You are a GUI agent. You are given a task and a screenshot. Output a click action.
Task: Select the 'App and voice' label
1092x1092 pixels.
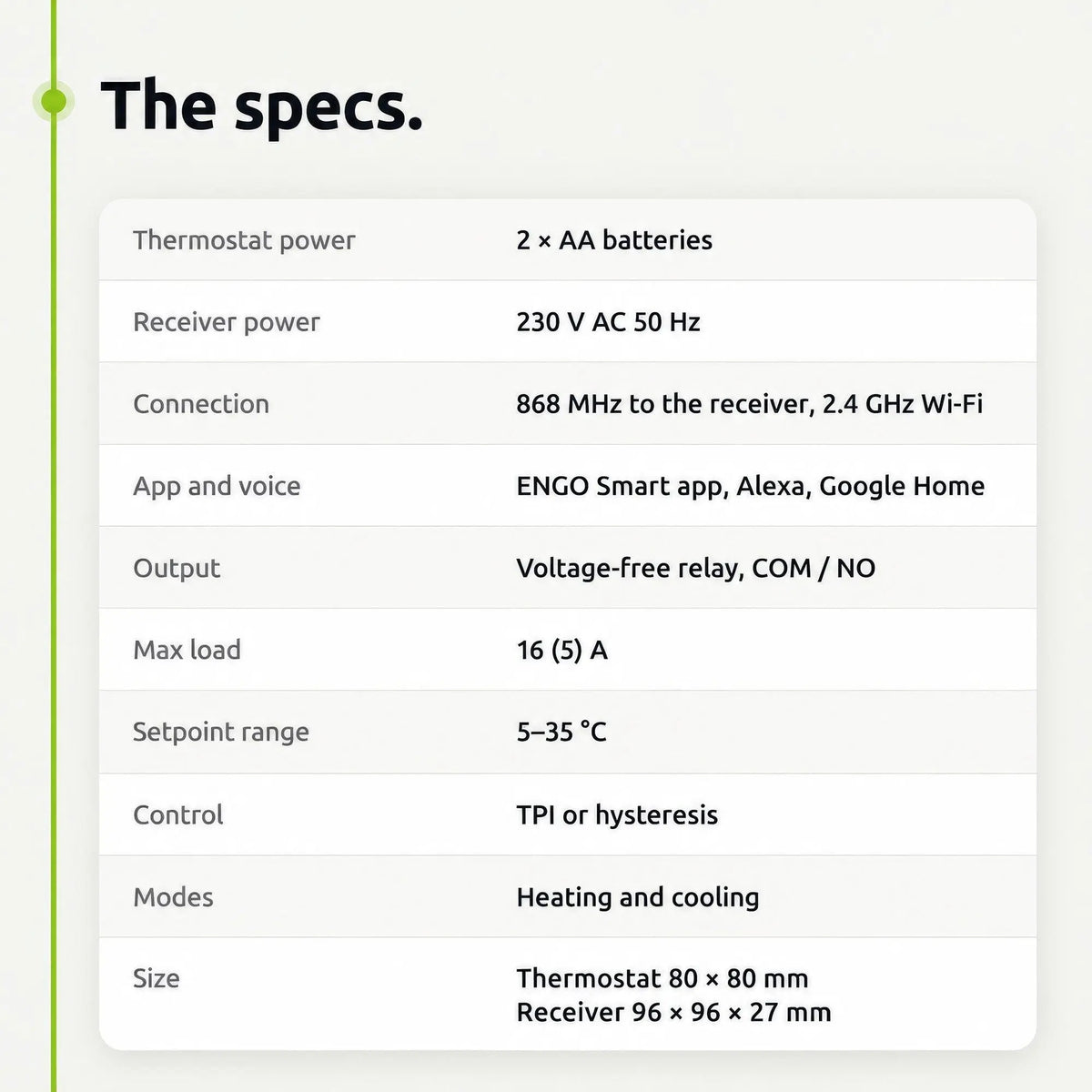click(x=217, y=486)
